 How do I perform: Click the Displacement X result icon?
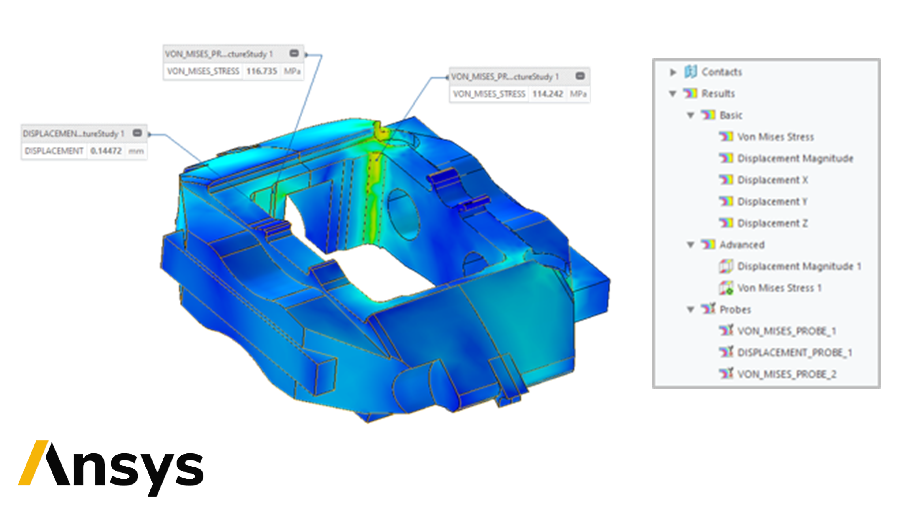(727, 180)
